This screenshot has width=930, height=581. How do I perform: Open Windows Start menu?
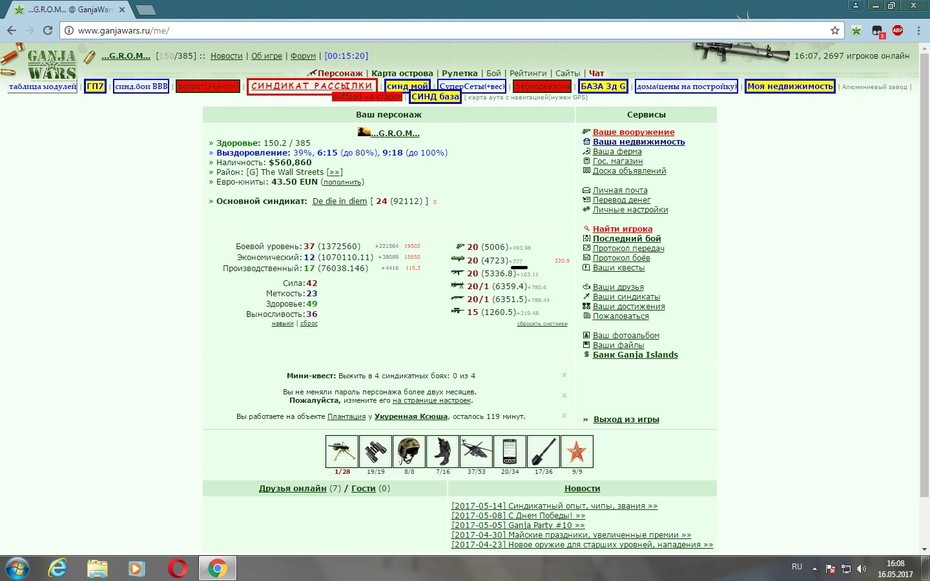tap(17, 568)
